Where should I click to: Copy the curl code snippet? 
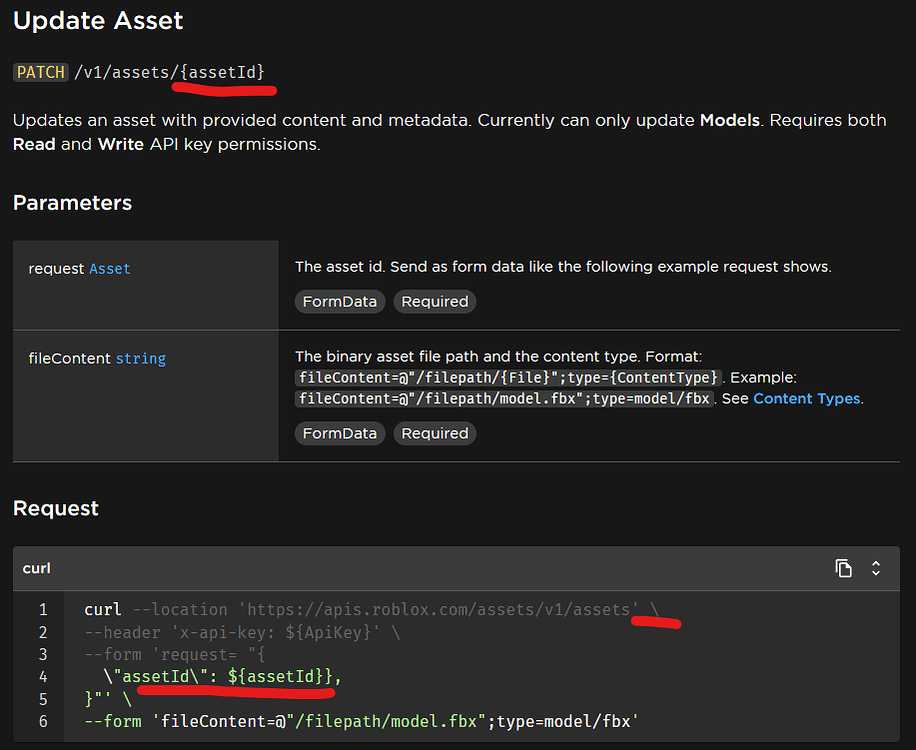[844, 568]
